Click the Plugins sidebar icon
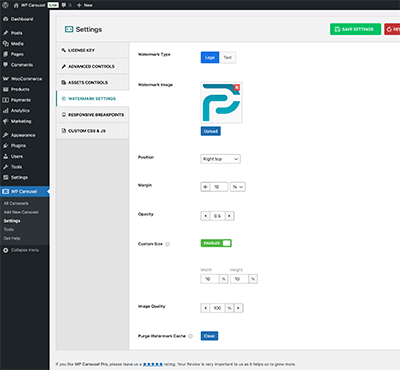 click(6, 146)
